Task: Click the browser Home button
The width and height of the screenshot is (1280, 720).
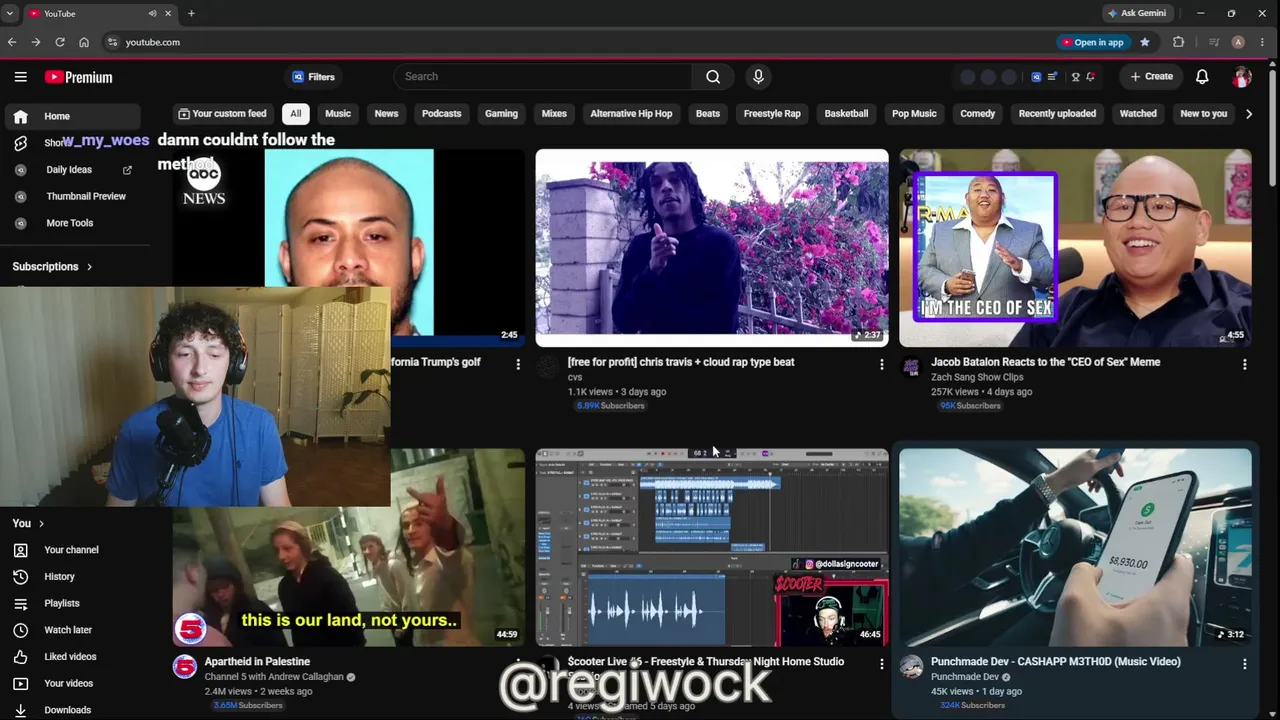Action: point(84,42)
